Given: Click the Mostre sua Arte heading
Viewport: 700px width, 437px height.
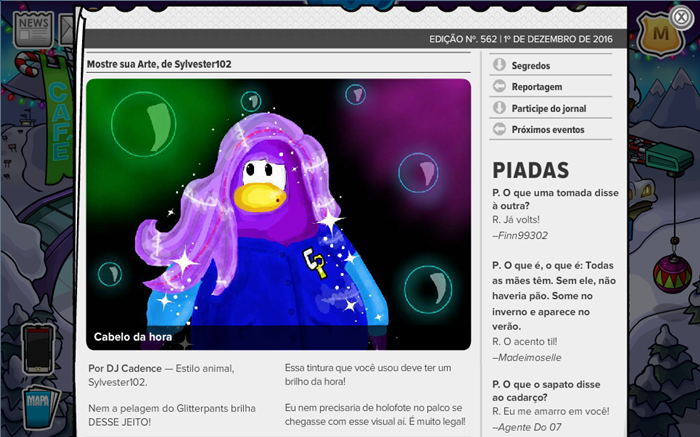Looking at the screenshot, I should pos(159,64).
